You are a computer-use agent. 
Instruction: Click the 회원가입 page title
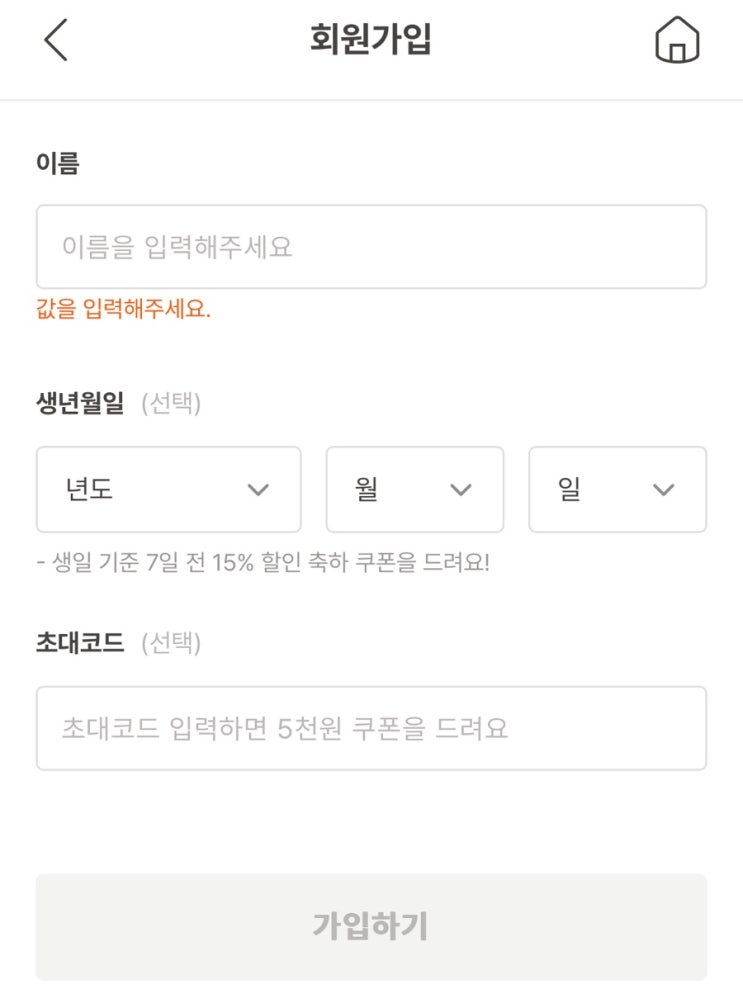coord(371,41)
